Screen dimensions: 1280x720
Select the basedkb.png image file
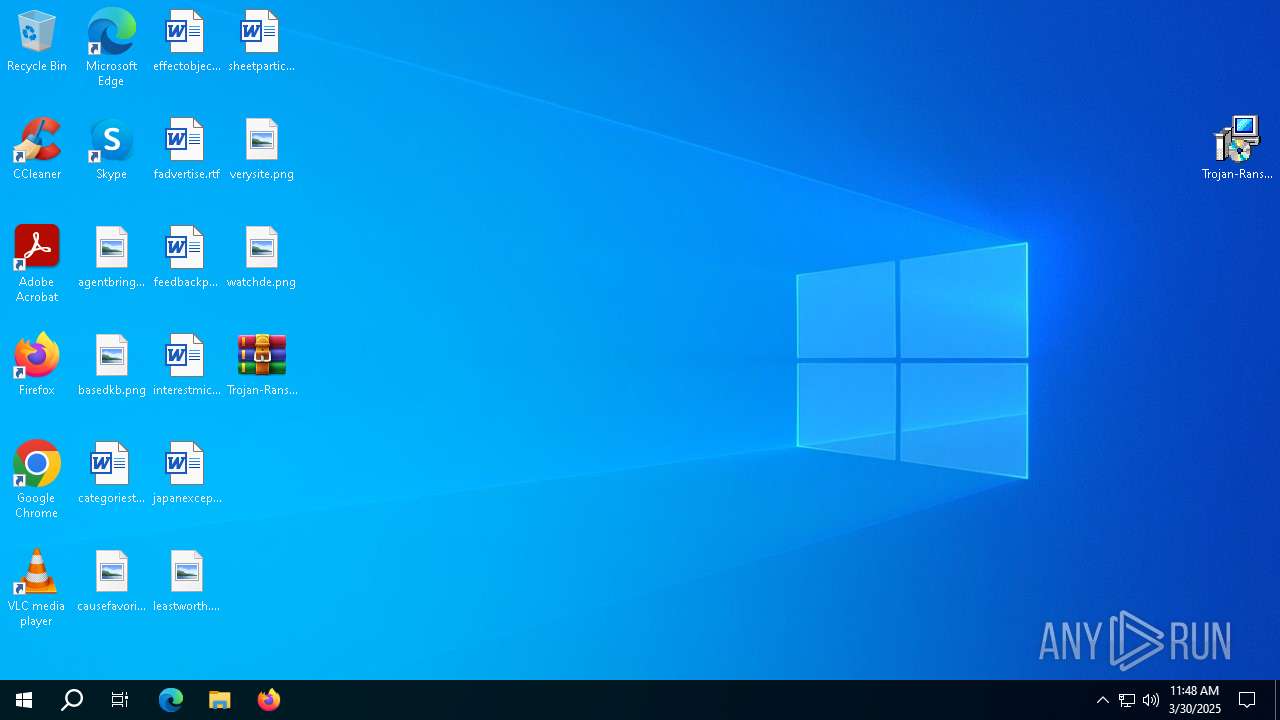111,366
